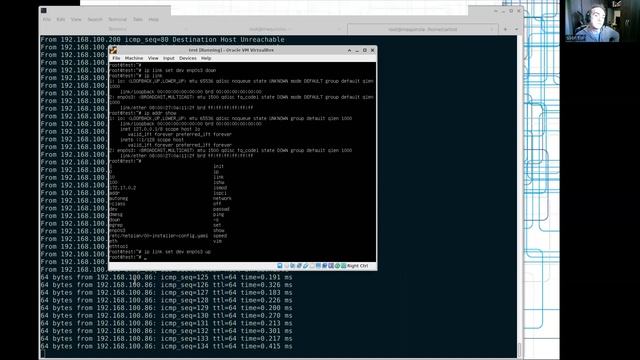Click the 'ip link set dev enp0s3 up' command line

point(160,252)
